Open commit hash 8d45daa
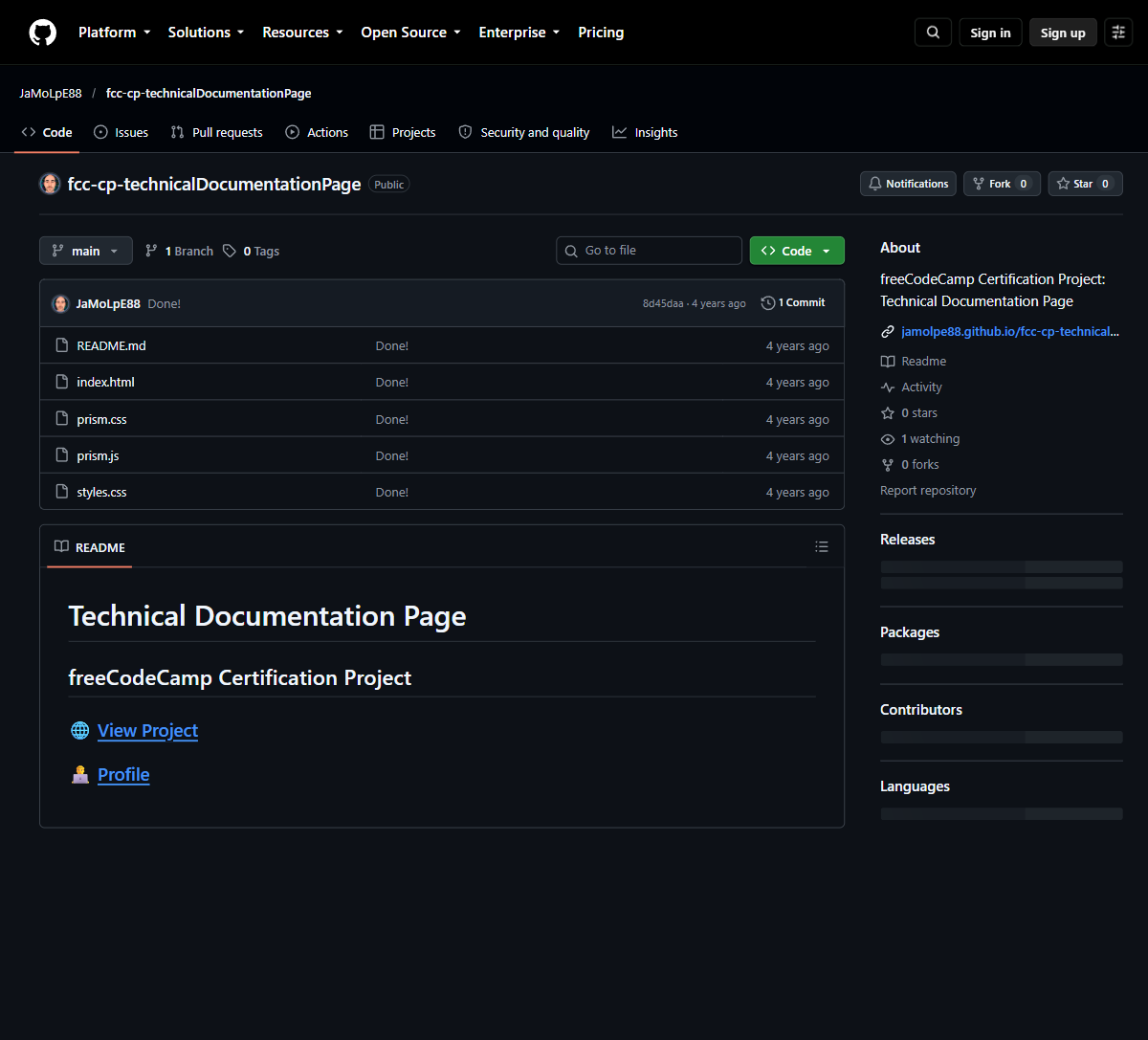 click(x=663, y=303)
